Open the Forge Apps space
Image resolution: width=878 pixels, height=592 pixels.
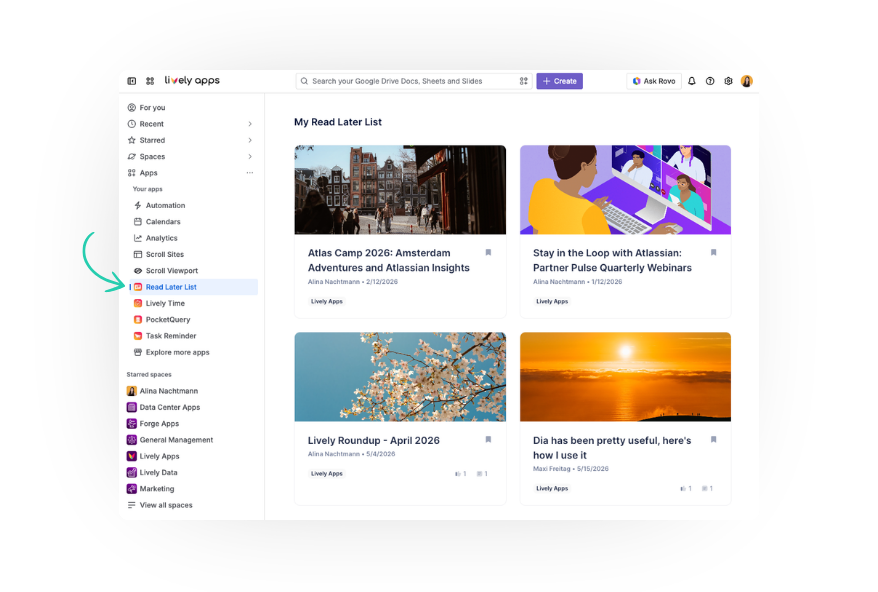point(159,423)
